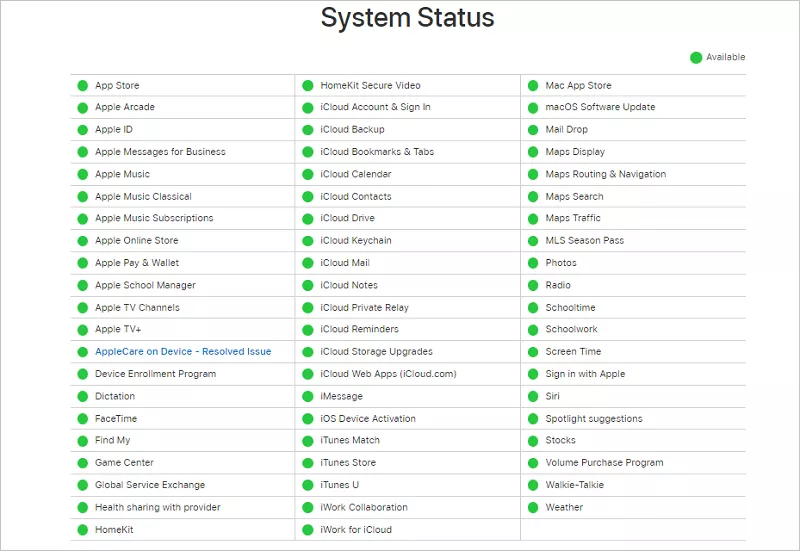
Task: Click the status dot beside Mac App Store
Action: (x=533, y=85)
